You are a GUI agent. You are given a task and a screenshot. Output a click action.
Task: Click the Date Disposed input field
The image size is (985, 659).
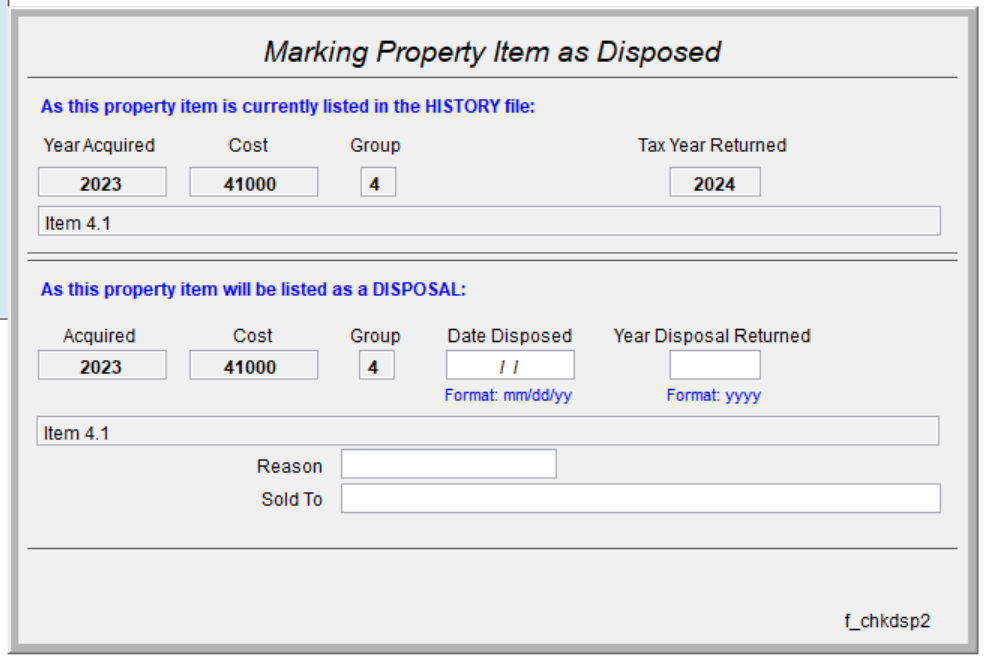(x=510, y=366)
